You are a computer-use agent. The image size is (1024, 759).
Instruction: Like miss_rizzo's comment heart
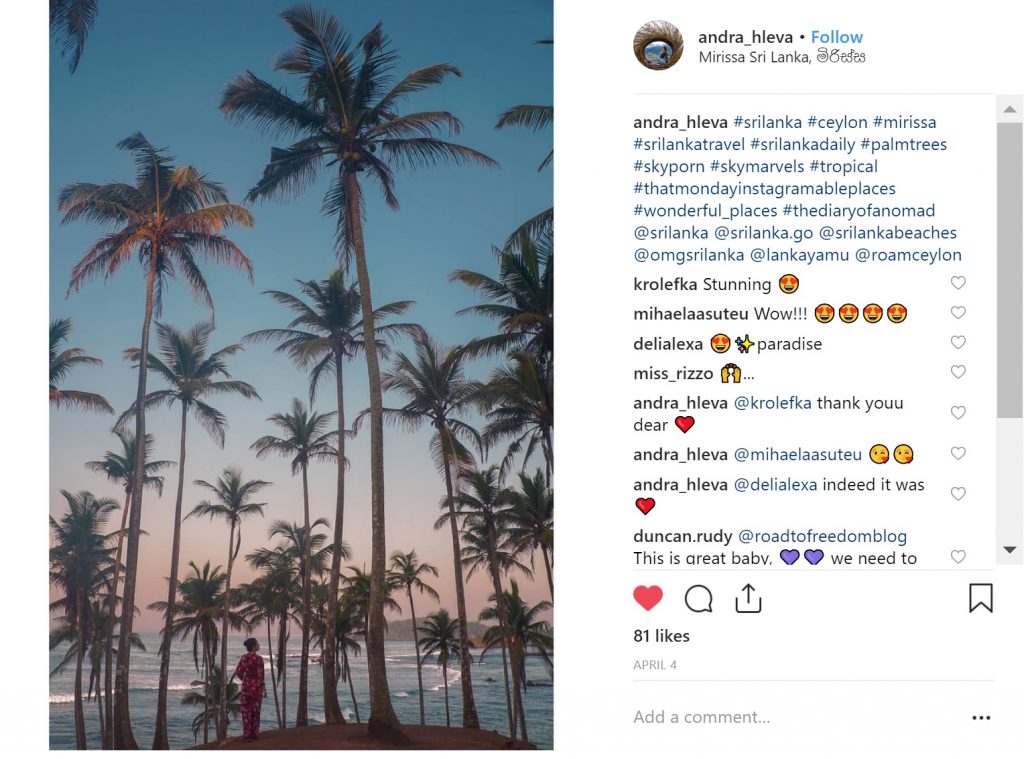tap(958, 372)
